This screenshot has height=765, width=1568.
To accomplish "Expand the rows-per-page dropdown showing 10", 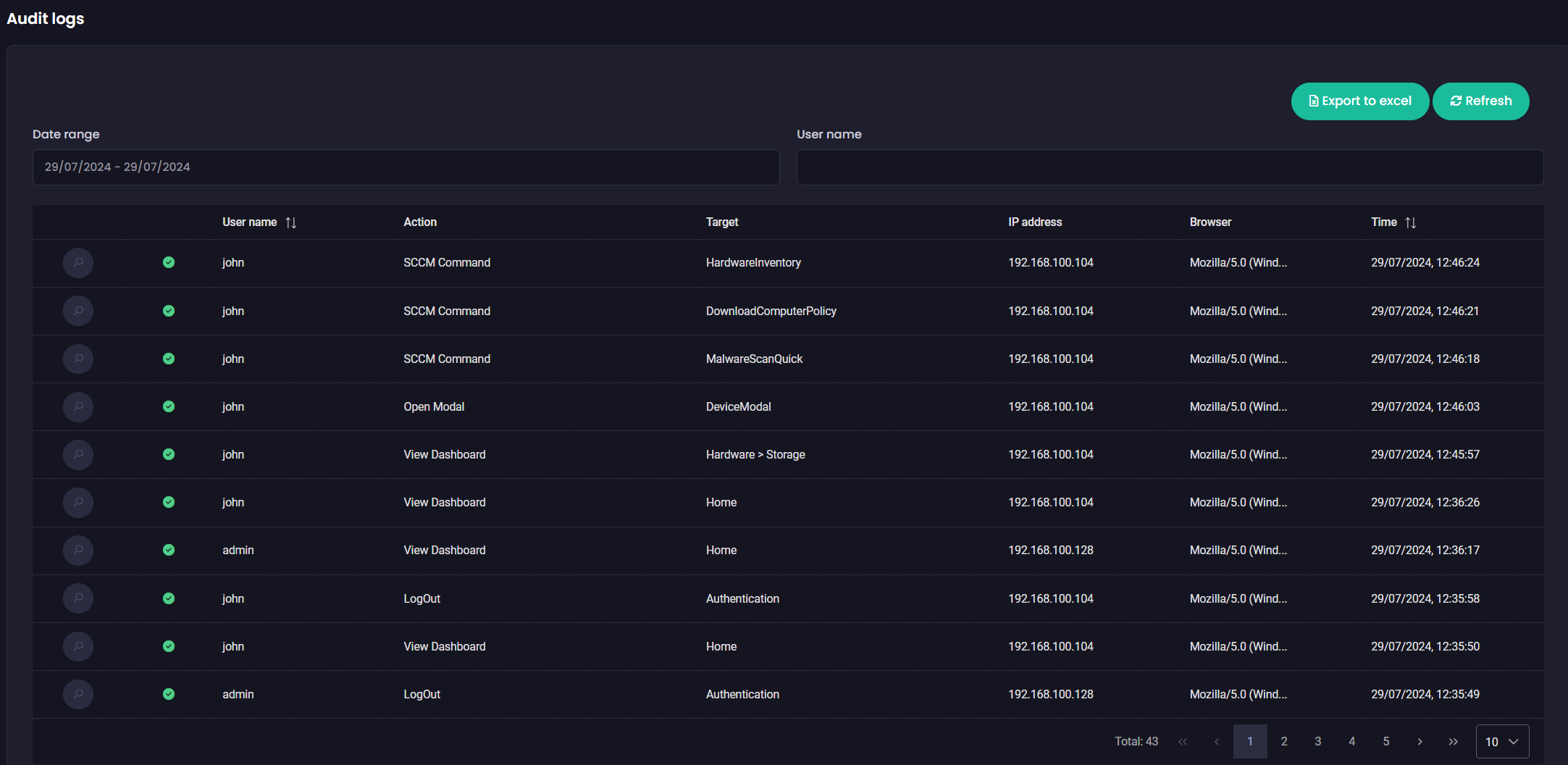I will (x=1502, y=741).
